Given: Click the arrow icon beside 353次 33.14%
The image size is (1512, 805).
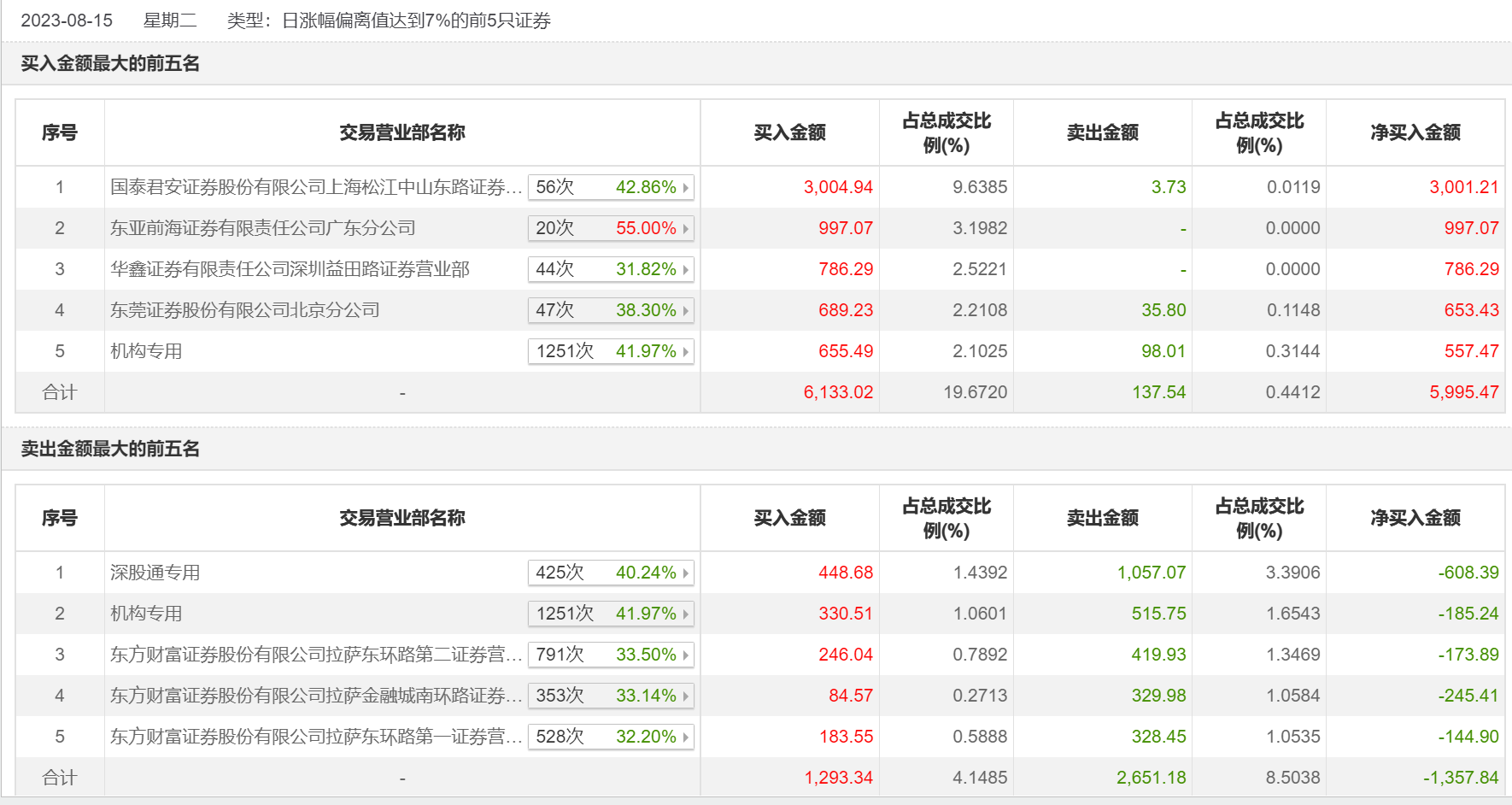Looking at the screenshot, I should [685, 696].
